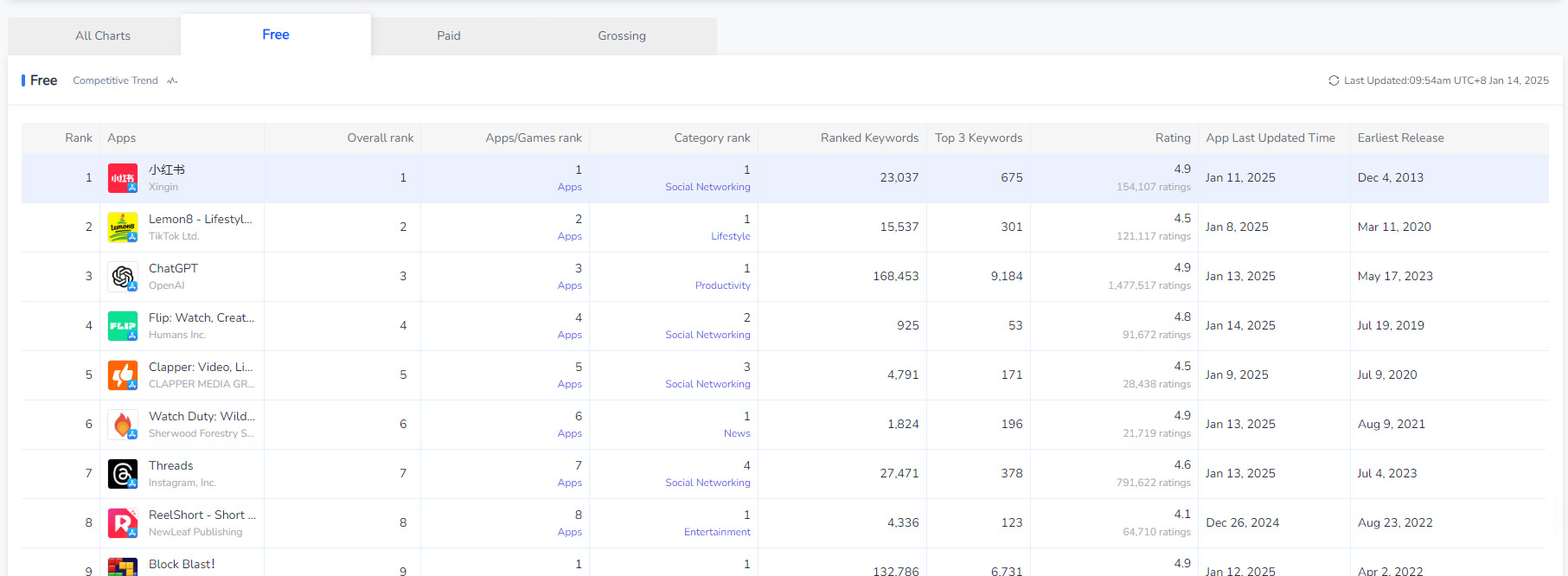
Task: Click the Entertainment category link
Action: [x=717, y=532]
